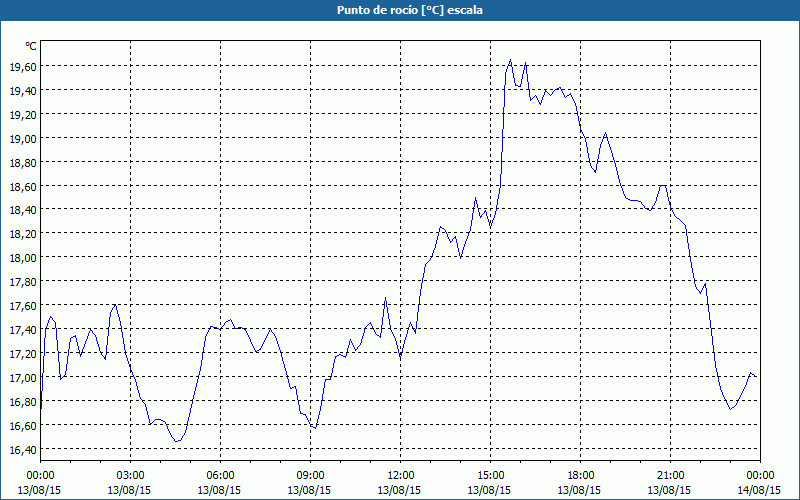Select the 06:00 time label
The width and height of the screenshot is (800, 500).
pos(220,476)
